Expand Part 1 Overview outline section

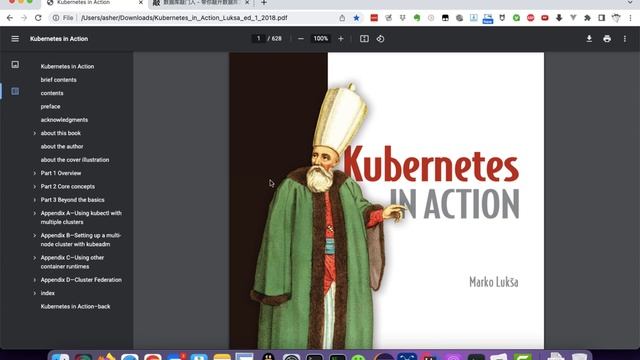[34, 173]
